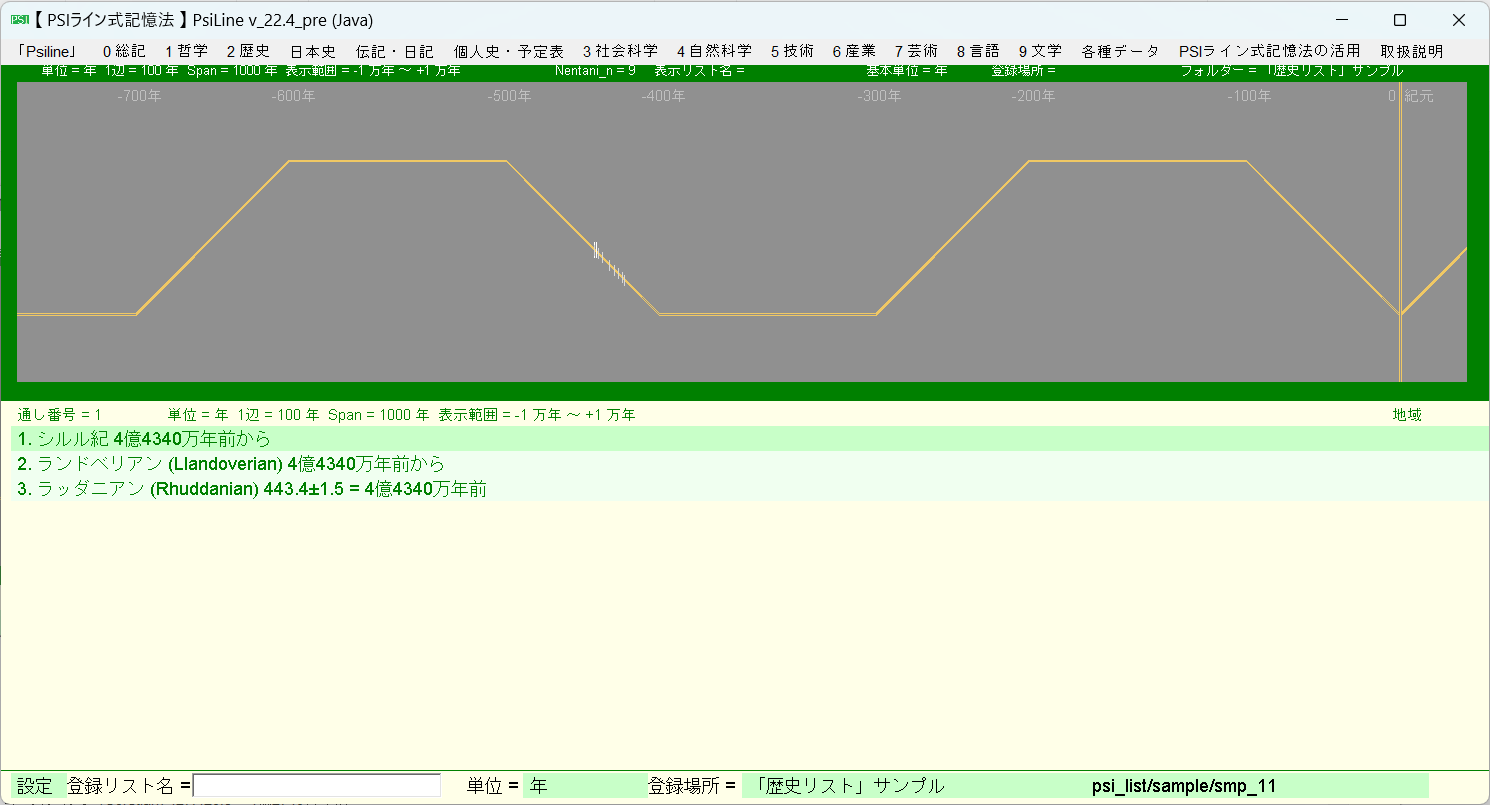Click the Nentani_n = 9 header text
Image resolution: width=1490 pixels, height=805 pixels.
(595, 71)
